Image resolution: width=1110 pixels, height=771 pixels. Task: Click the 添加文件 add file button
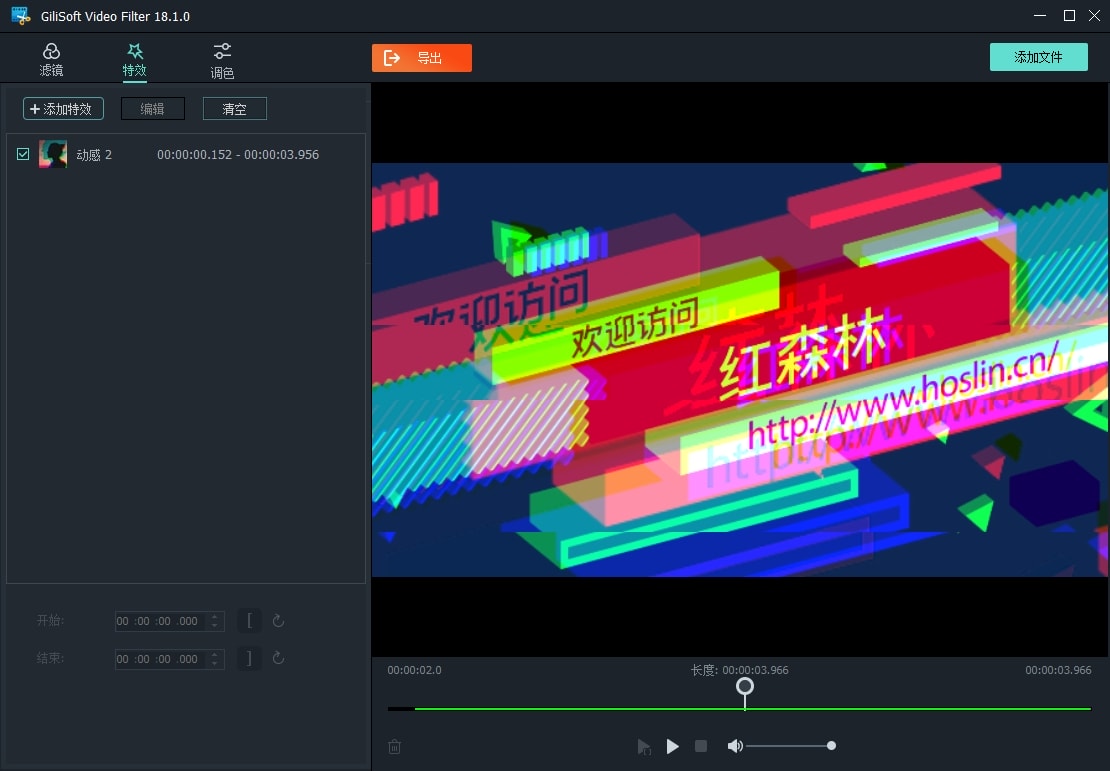[1039, 57]
